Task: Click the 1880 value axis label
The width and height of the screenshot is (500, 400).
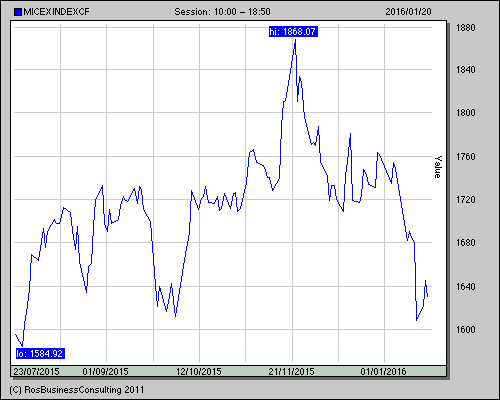Action: (466, 28)
